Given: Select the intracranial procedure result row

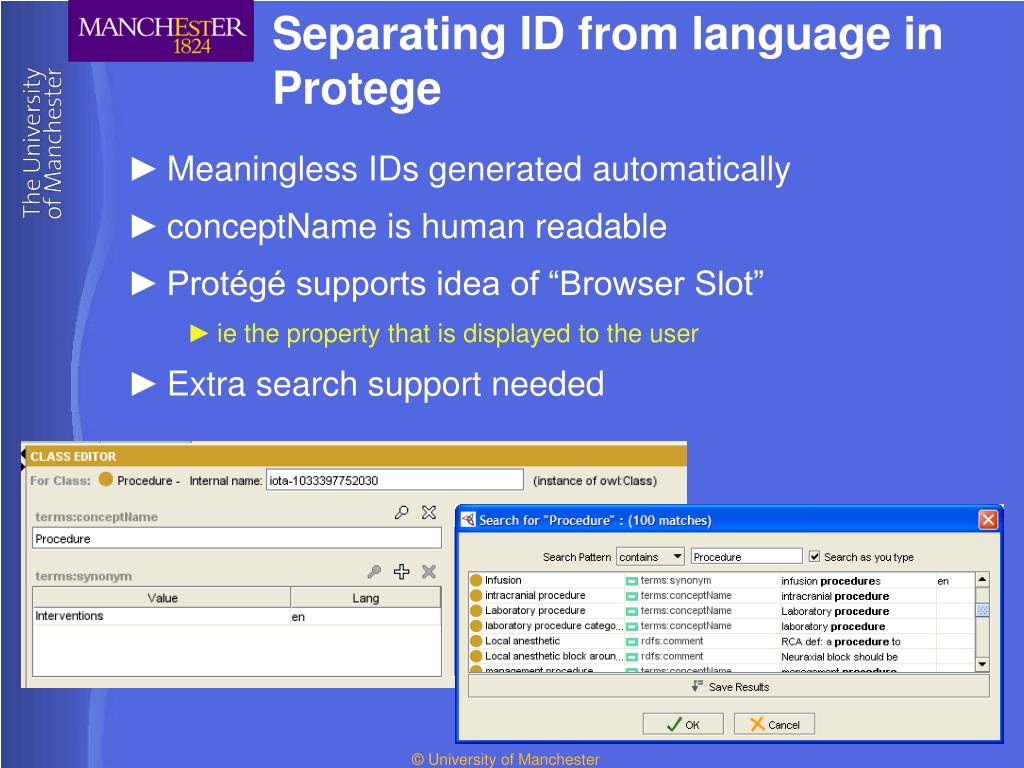Looking at the screenshot, I should click(722, 595).
